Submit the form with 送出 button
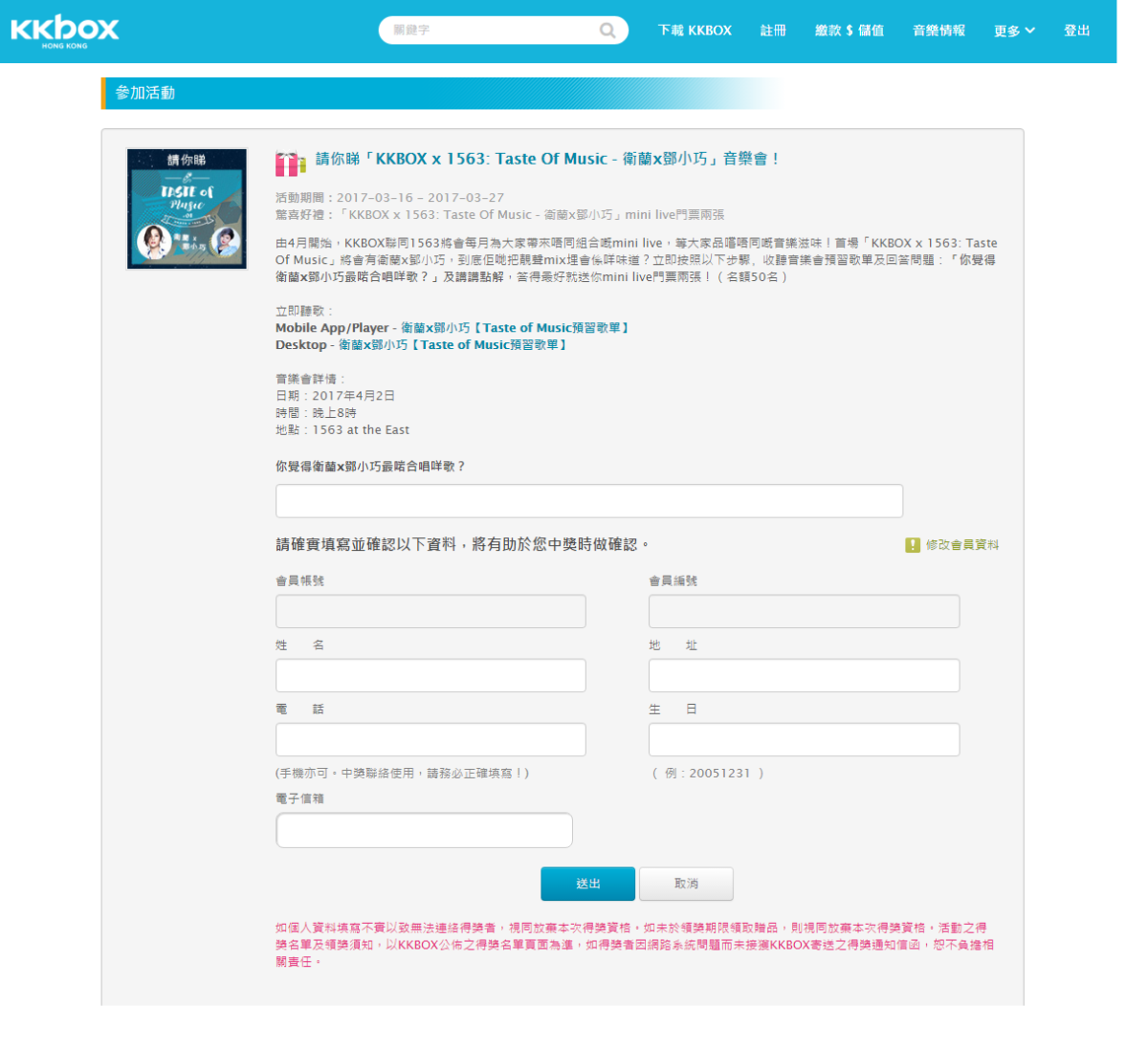The width and height of the screenshot is (1148, 1049). [587, 884]
